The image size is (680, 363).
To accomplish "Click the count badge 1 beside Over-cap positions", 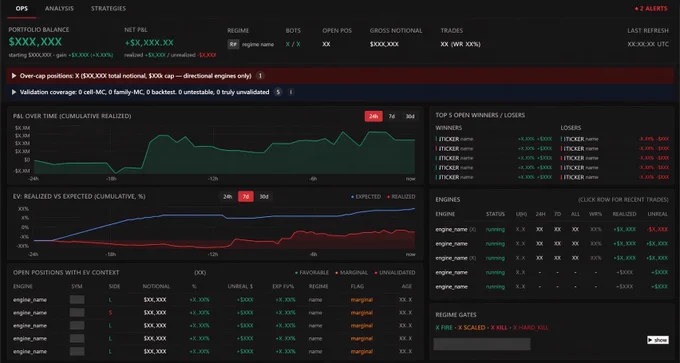I will click(x=260, y=76).
